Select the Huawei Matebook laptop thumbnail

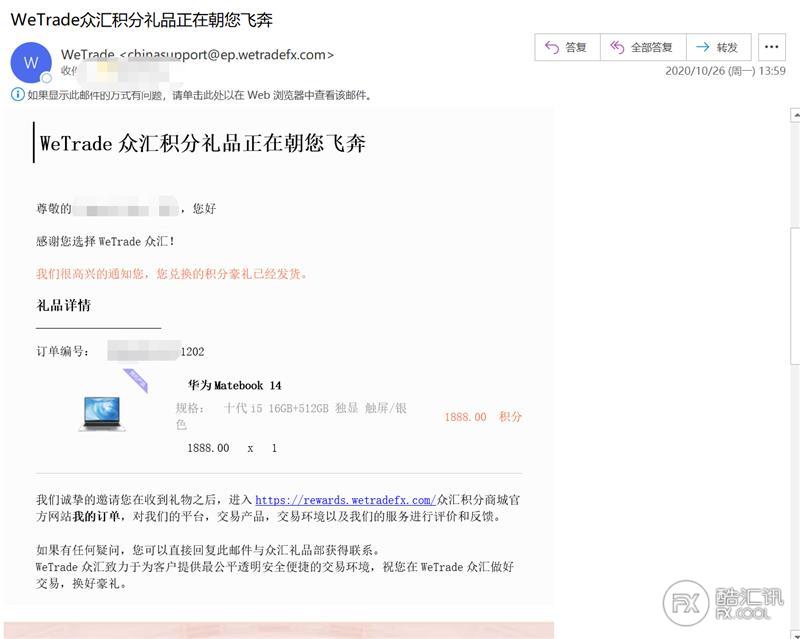tap(102, 413)
